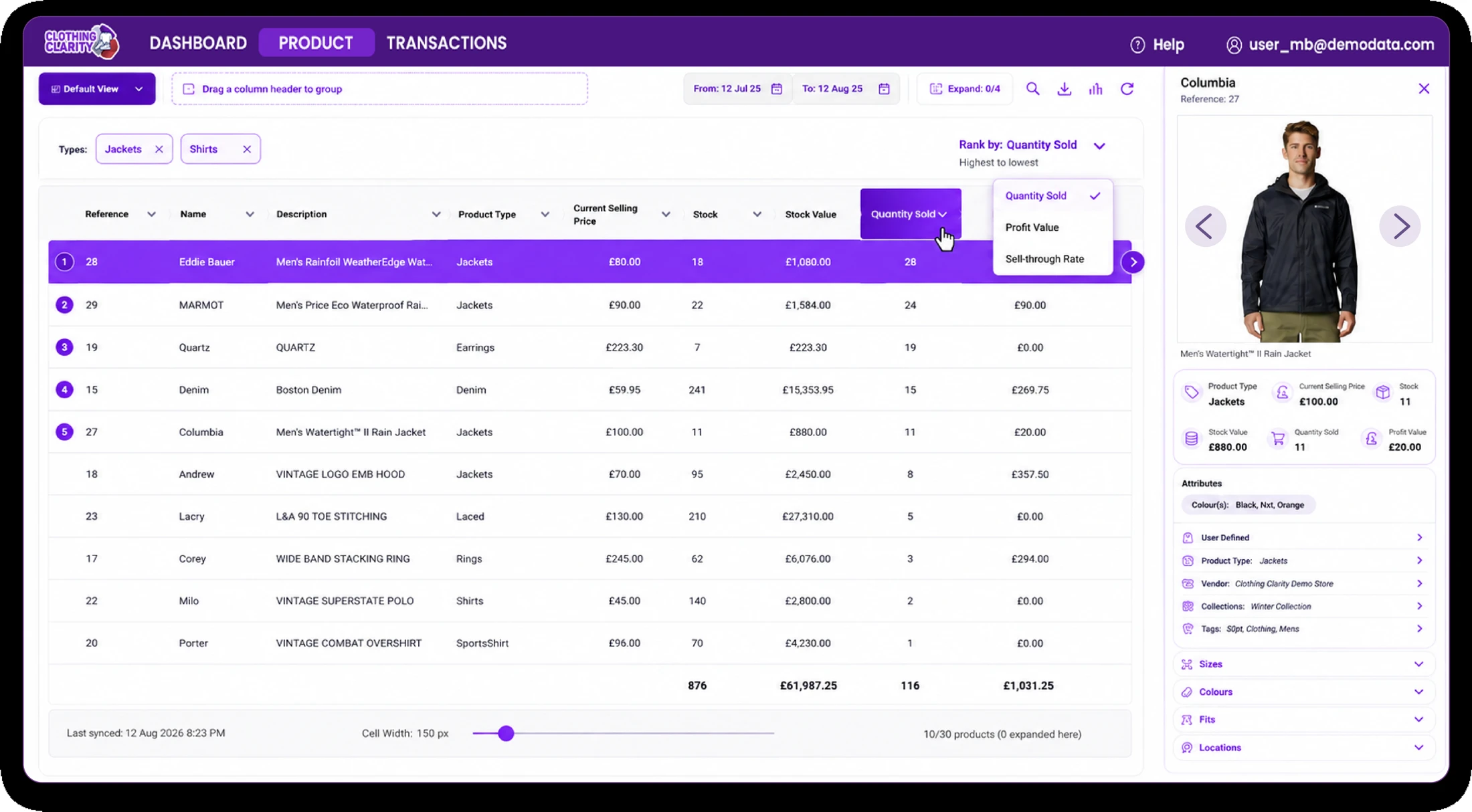The height and width of the screenshot is (812, 1472).
Task: Open the To date calendar icon
Action: (x=884, y=89)
